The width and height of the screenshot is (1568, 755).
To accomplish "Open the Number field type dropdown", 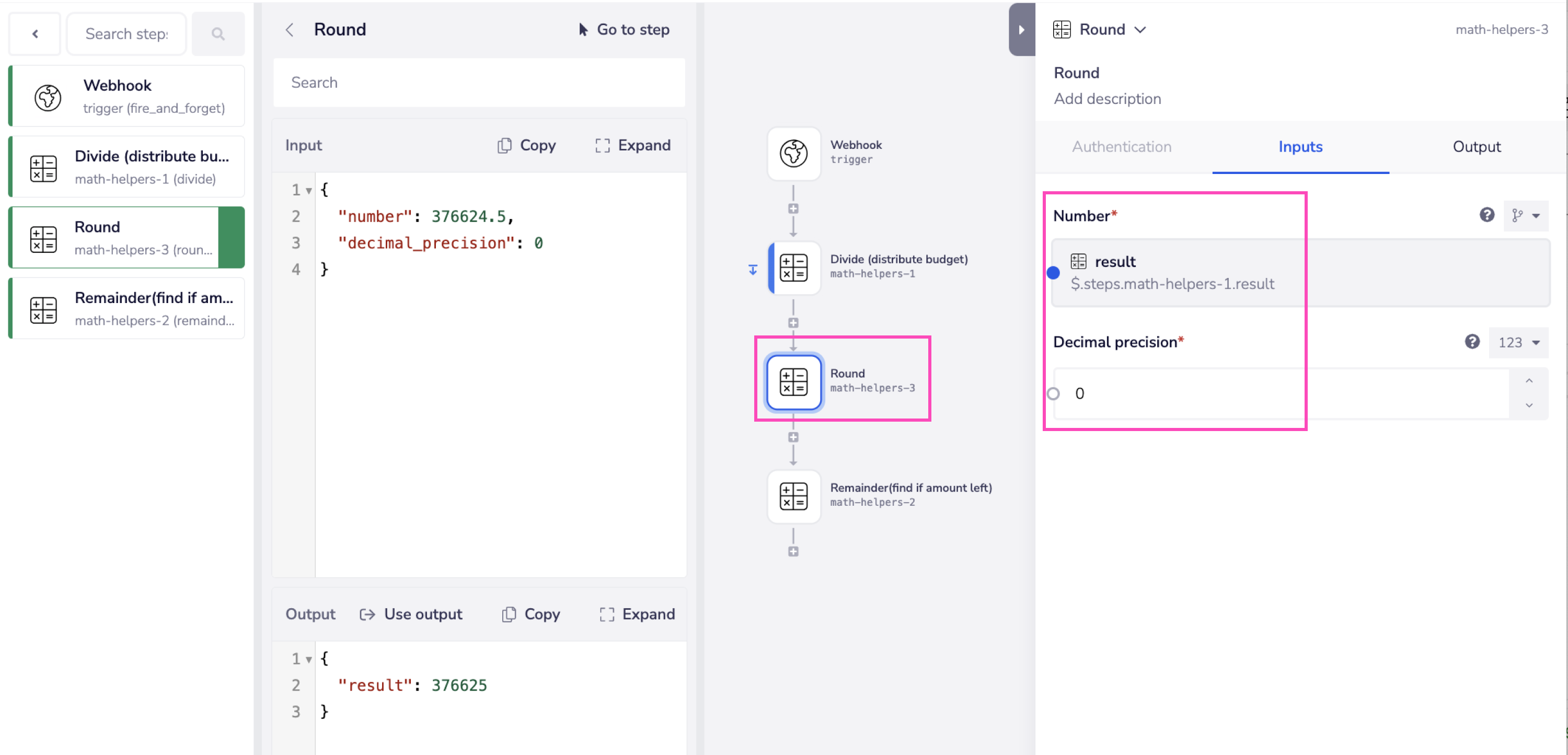I will point(1525,215).
